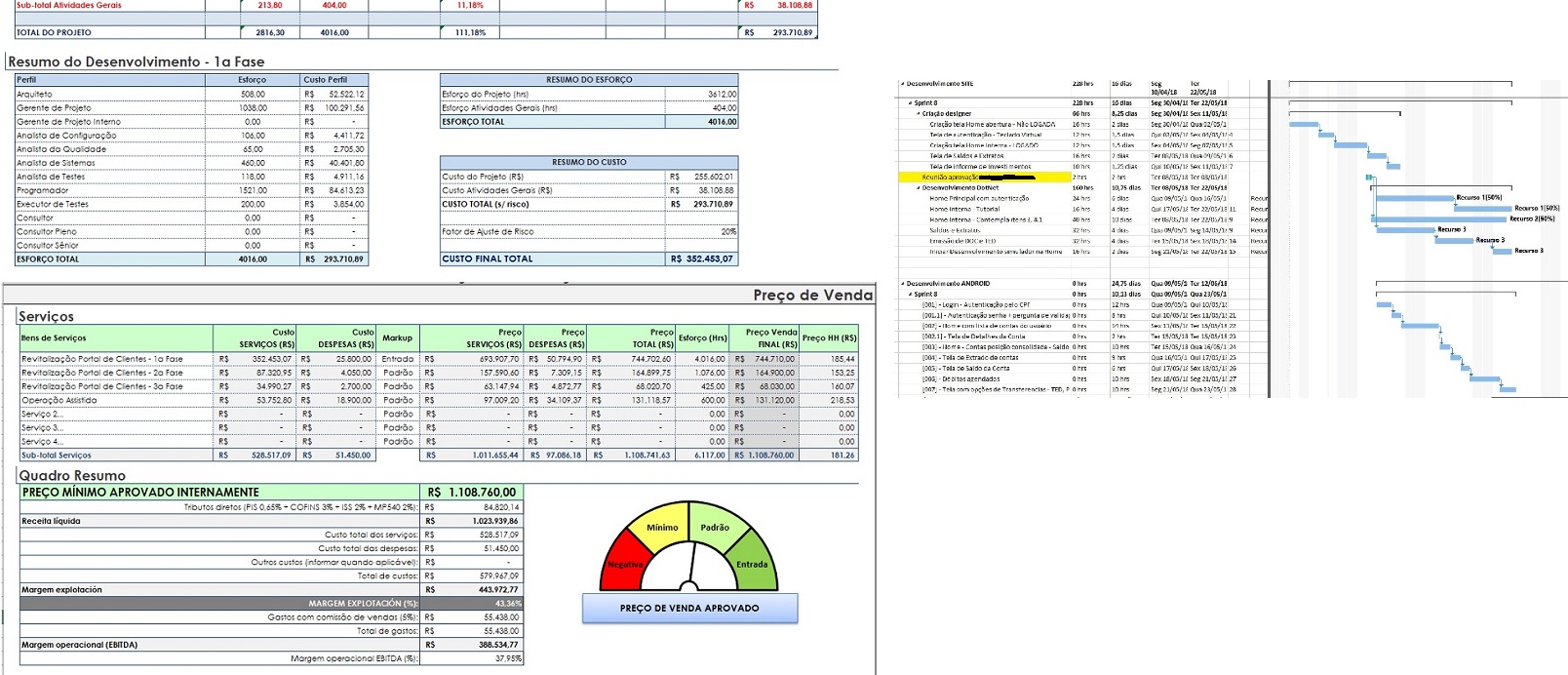Select the Programador profile cell
Viewport: 1568px width, 675px height.
pos(110,190)
